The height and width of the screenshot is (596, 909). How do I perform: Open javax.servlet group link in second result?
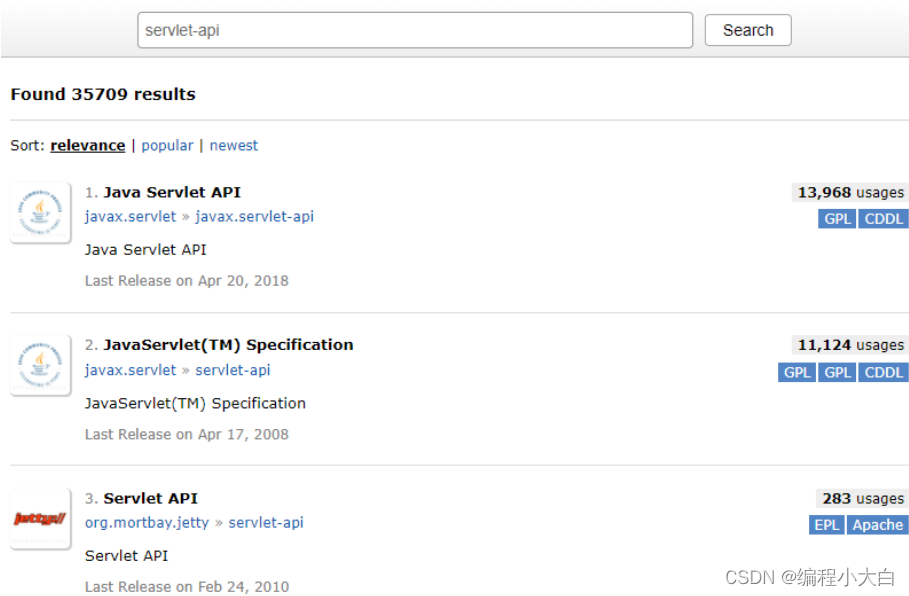click(130, 370)
